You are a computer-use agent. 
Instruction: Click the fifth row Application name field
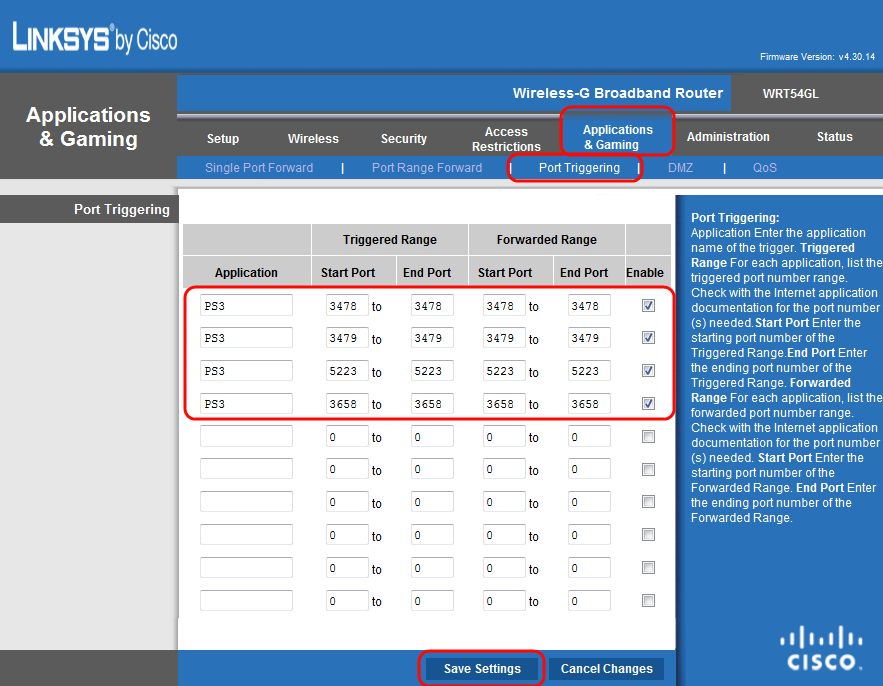pos(246,436)
